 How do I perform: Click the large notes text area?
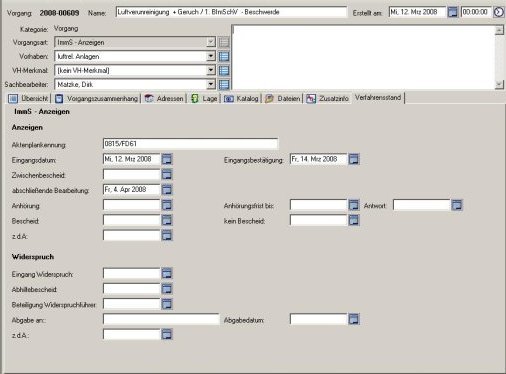pos(363,57)
